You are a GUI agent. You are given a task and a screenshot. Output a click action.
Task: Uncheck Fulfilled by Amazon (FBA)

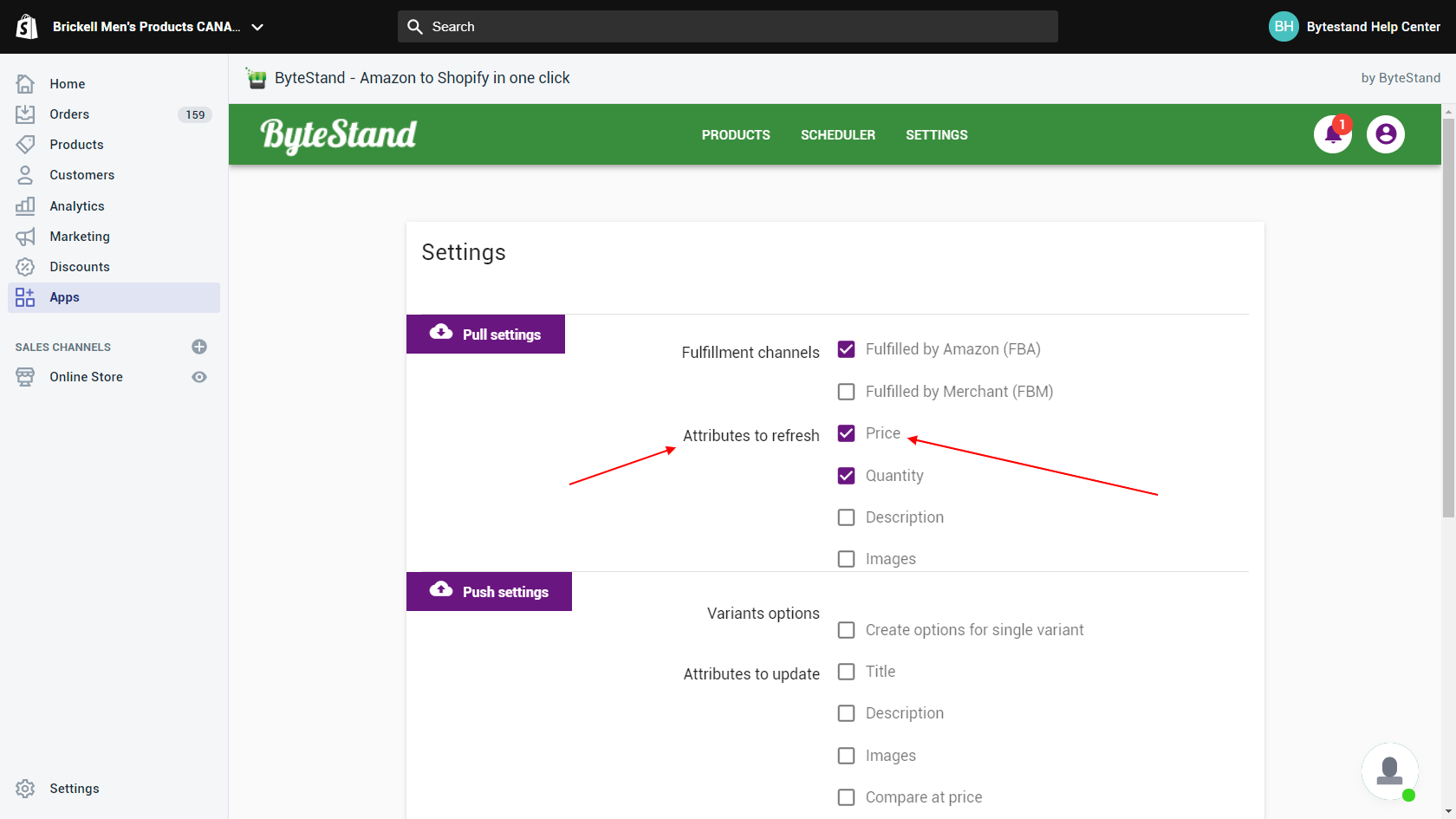click(x=847, y=349)
